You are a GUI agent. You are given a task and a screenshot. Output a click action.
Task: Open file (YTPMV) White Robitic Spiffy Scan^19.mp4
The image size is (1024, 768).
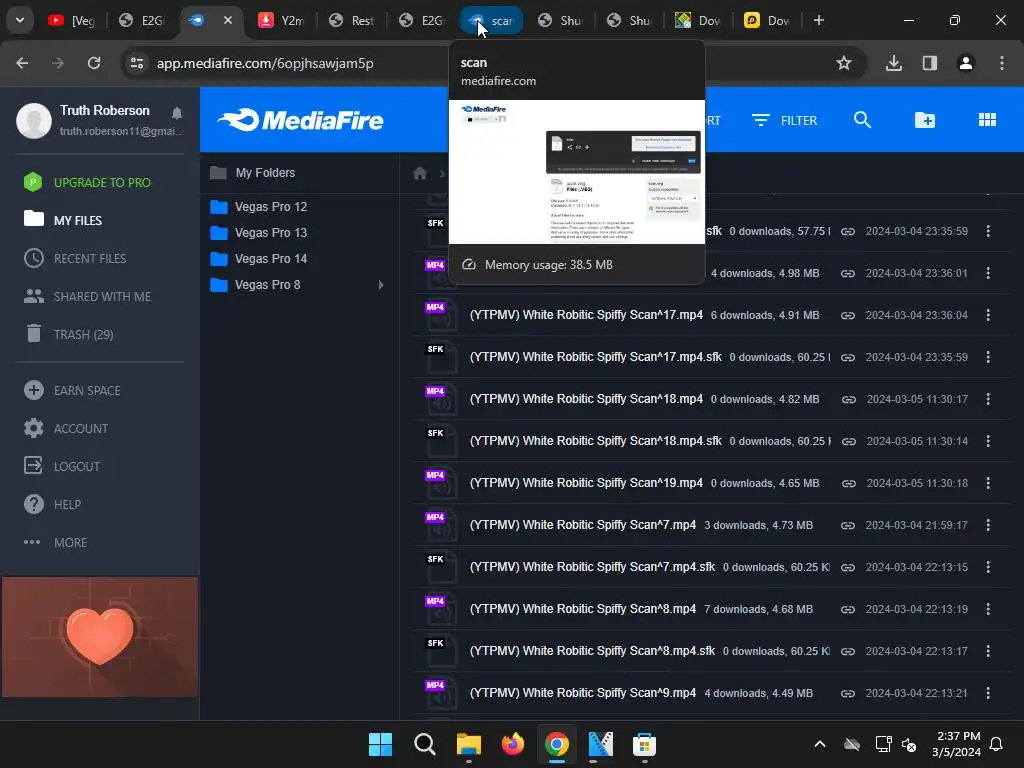click(x=586, y=483)
